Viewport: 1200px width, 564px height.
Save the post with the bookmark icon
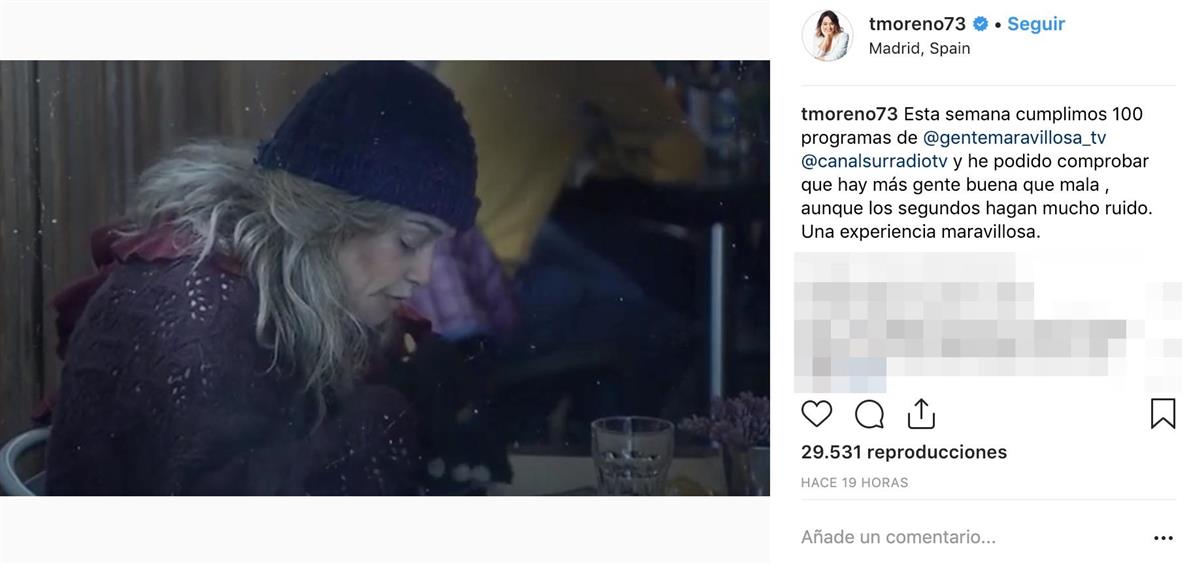[1162, 414]
